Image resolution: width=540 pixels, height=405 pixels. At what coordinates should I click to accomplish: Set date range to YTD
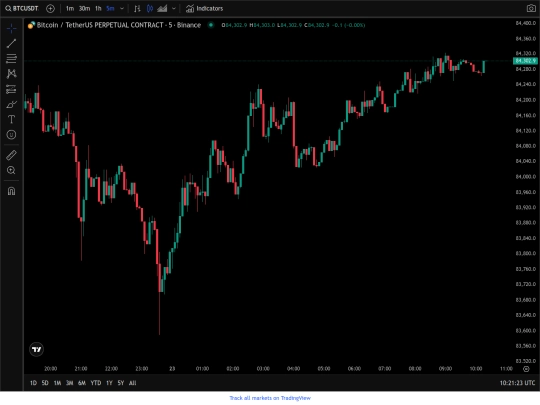pyautogui.click(x=96, y=383)
